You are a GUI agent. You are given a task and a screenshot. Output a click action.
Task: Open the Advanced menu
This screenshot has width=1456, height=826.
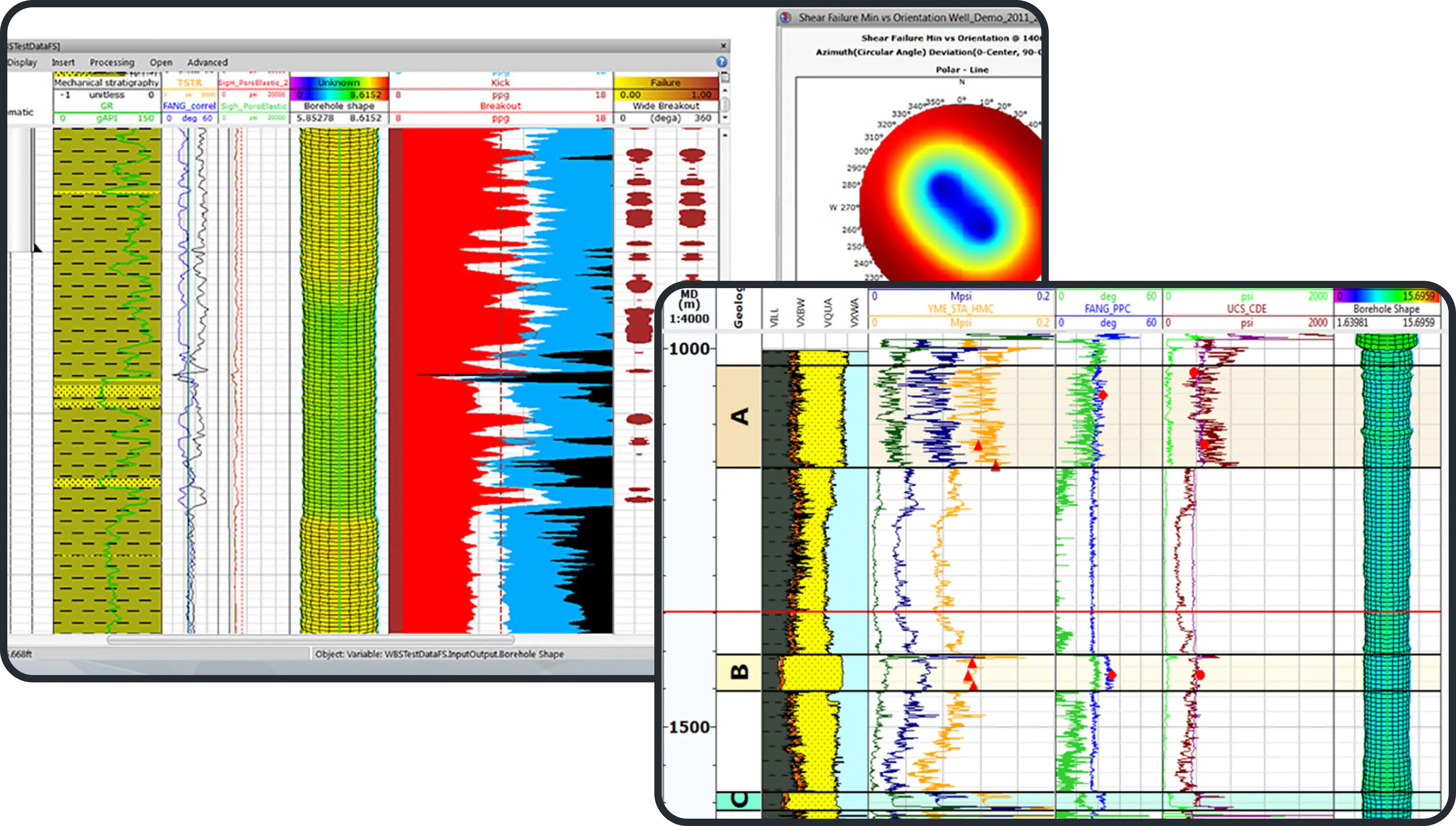(x=206, y=62)
